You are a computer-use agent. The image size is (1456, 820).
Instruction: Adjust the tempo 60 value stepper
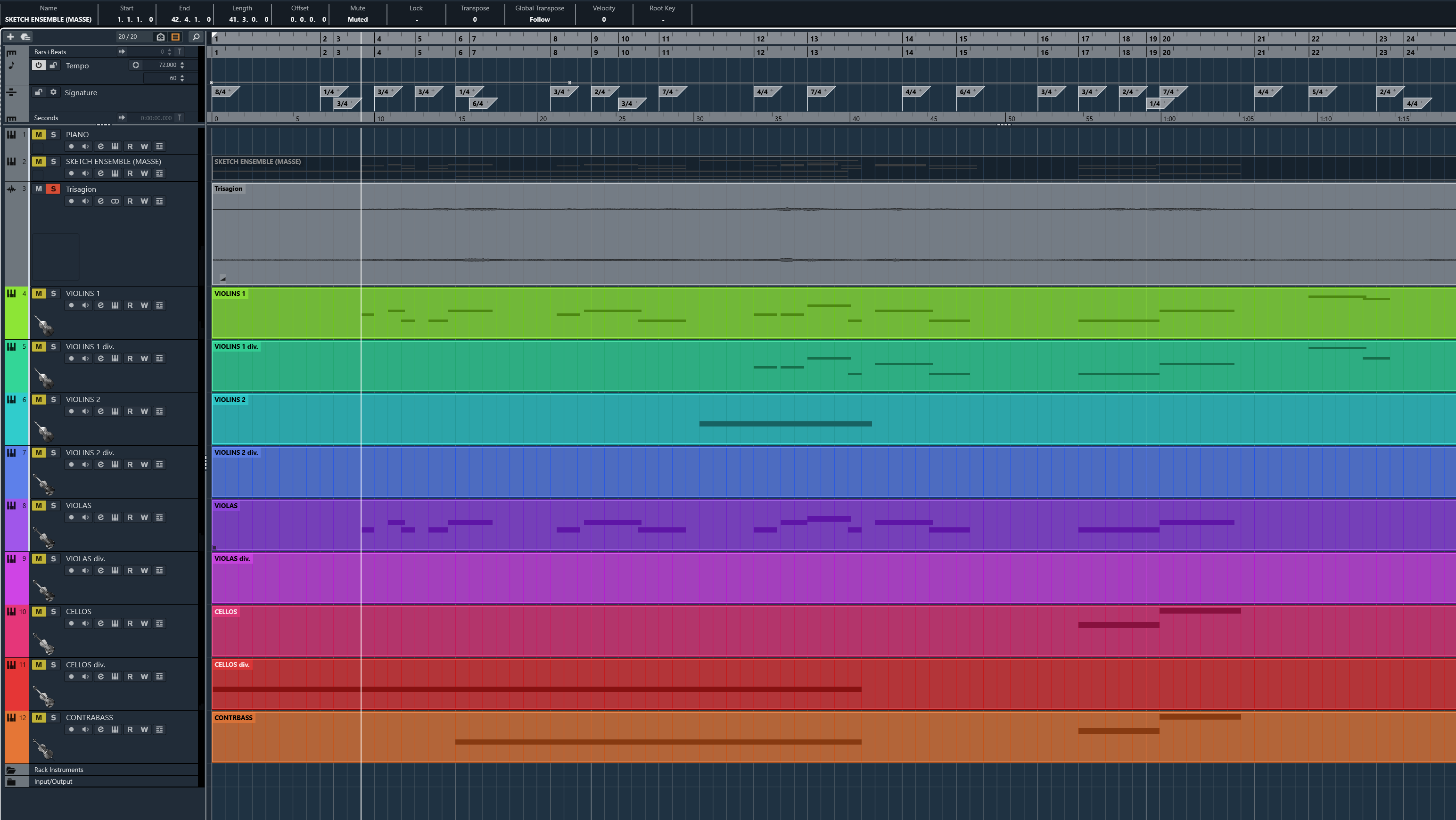tap(182, 78)
